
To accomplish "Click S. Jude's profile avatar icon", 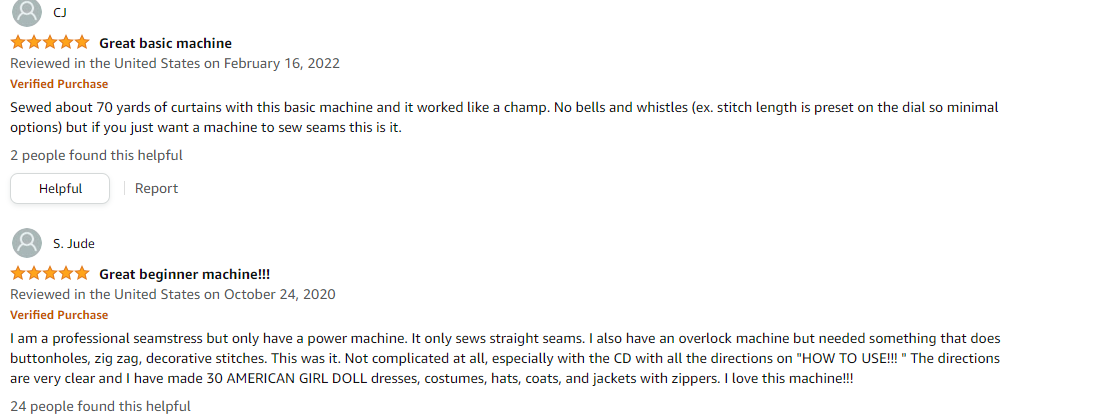I will pos(27,243).
